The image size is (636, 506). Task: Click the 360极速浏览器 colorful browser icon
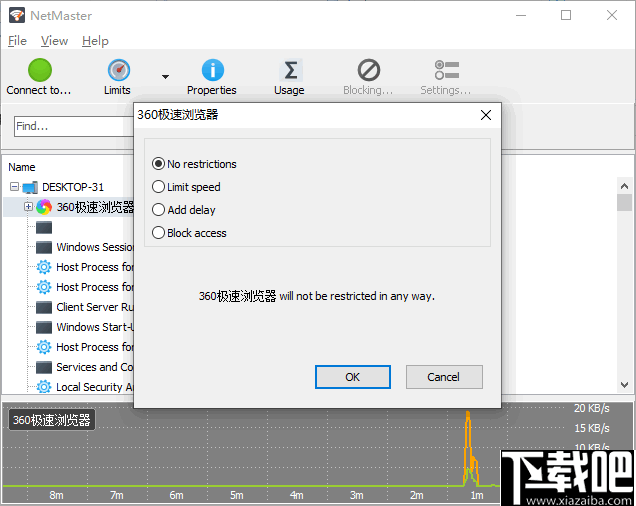[x=44, y=207]
